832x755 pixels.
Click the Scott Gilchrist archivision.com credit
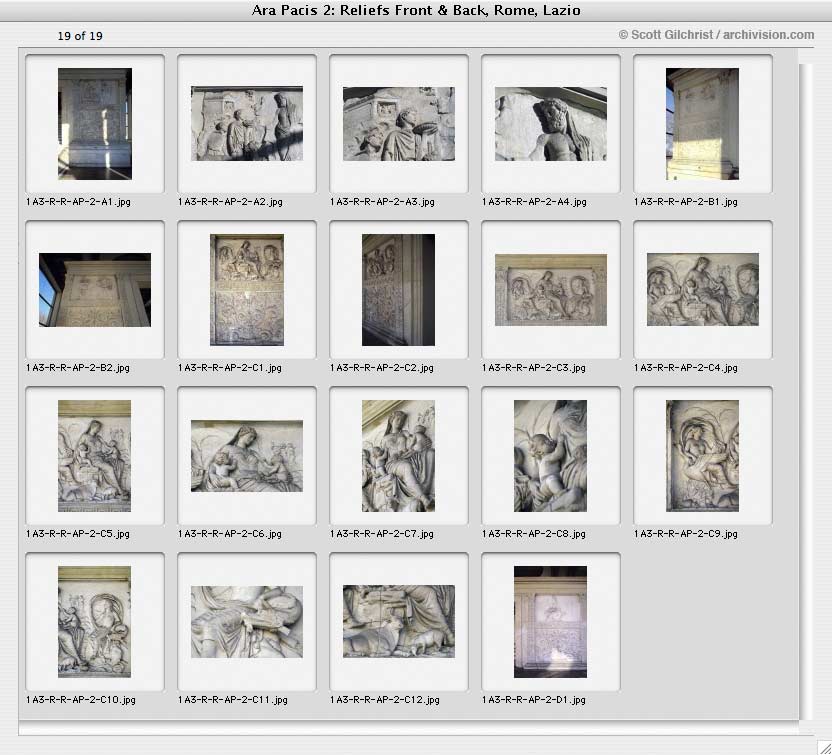click(716, 35)
